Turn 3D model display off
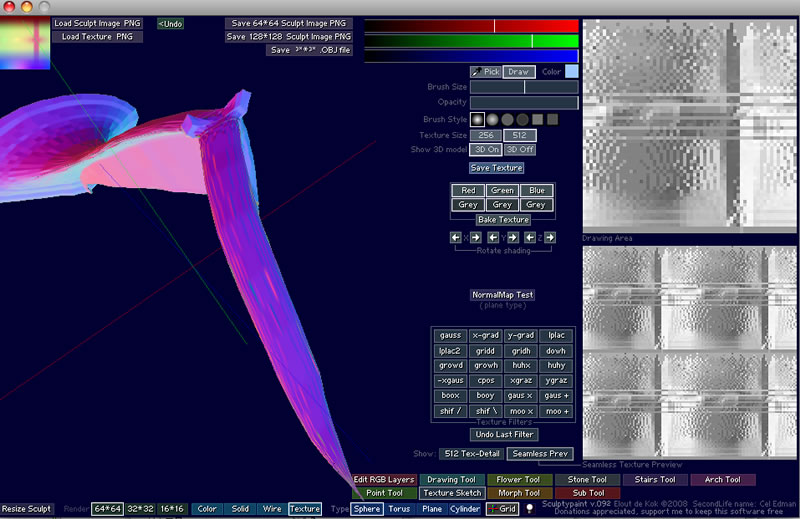Image resolution: width=800 pixels, height=519 pixels. (x=520, y=150)
